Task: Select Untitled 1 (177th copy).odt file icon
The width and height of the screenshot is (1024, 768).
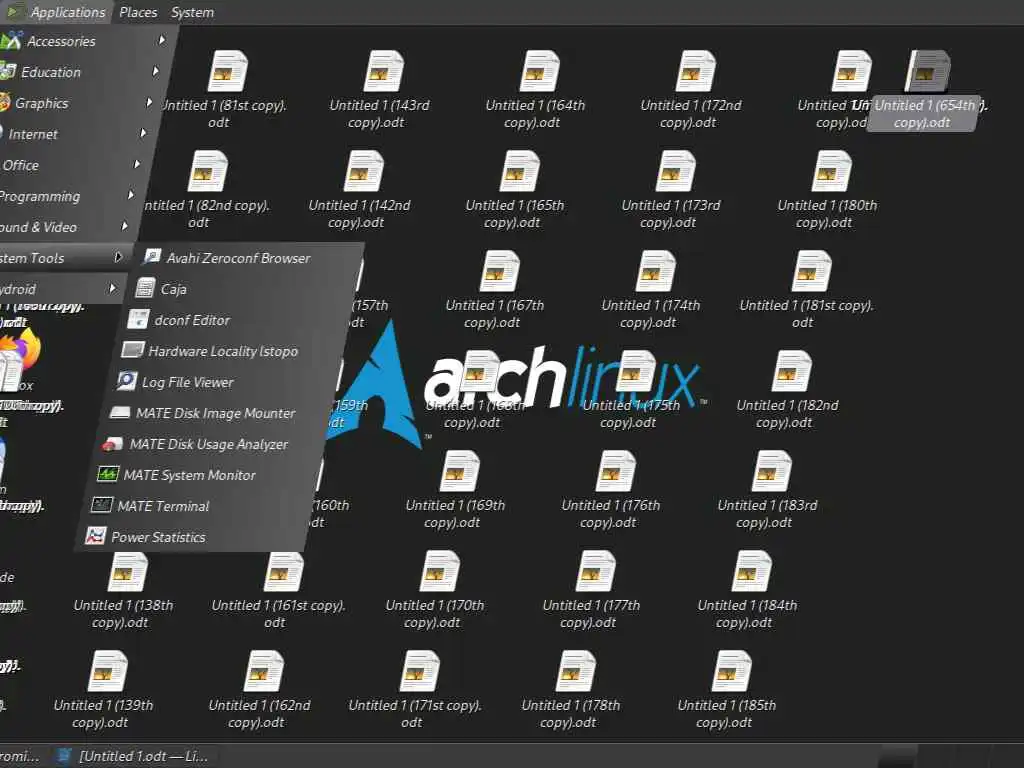Action: click(x=596, y=571)
